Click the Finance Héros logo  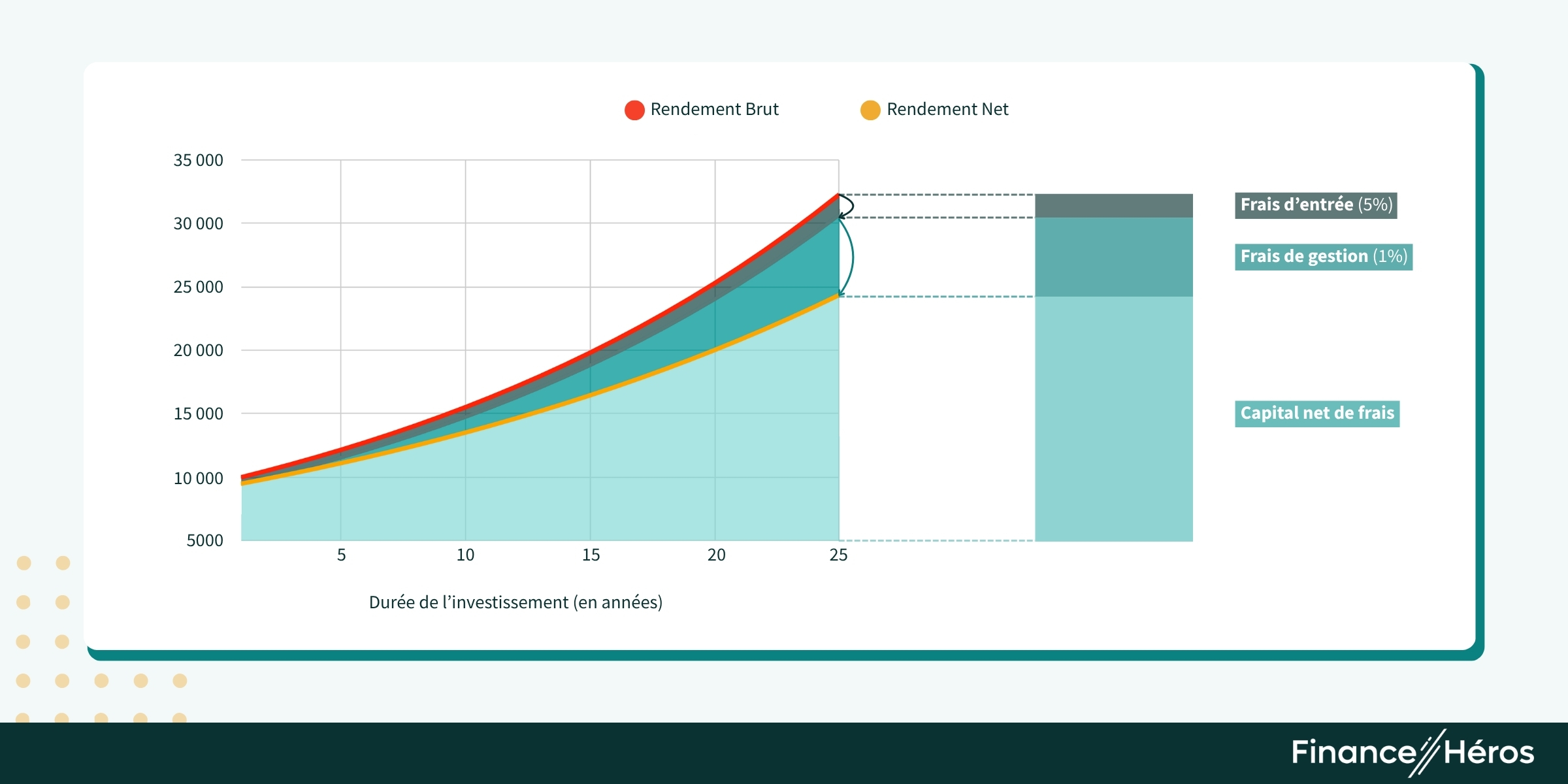[x=1413, y=753]
